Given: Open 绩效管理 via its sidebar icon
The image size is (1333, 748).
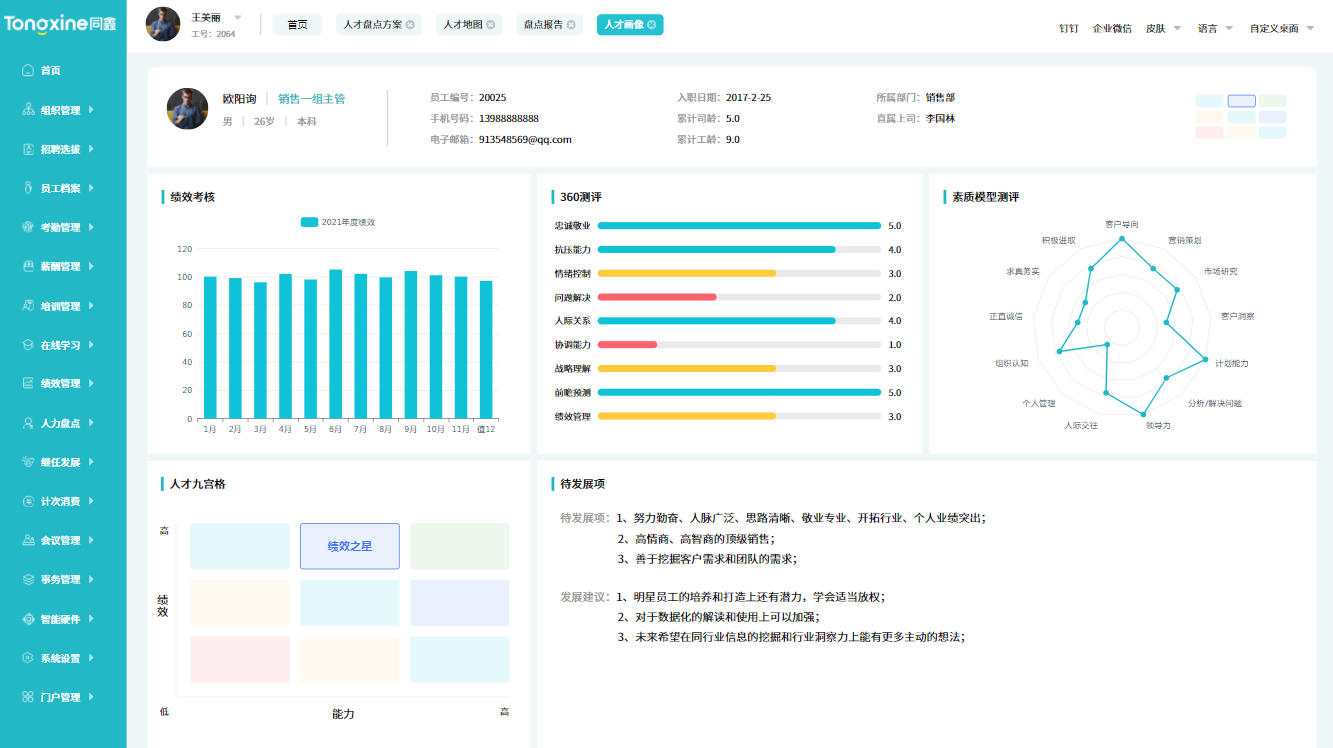Looking at the screenshot, I should [x=25, y=383].
